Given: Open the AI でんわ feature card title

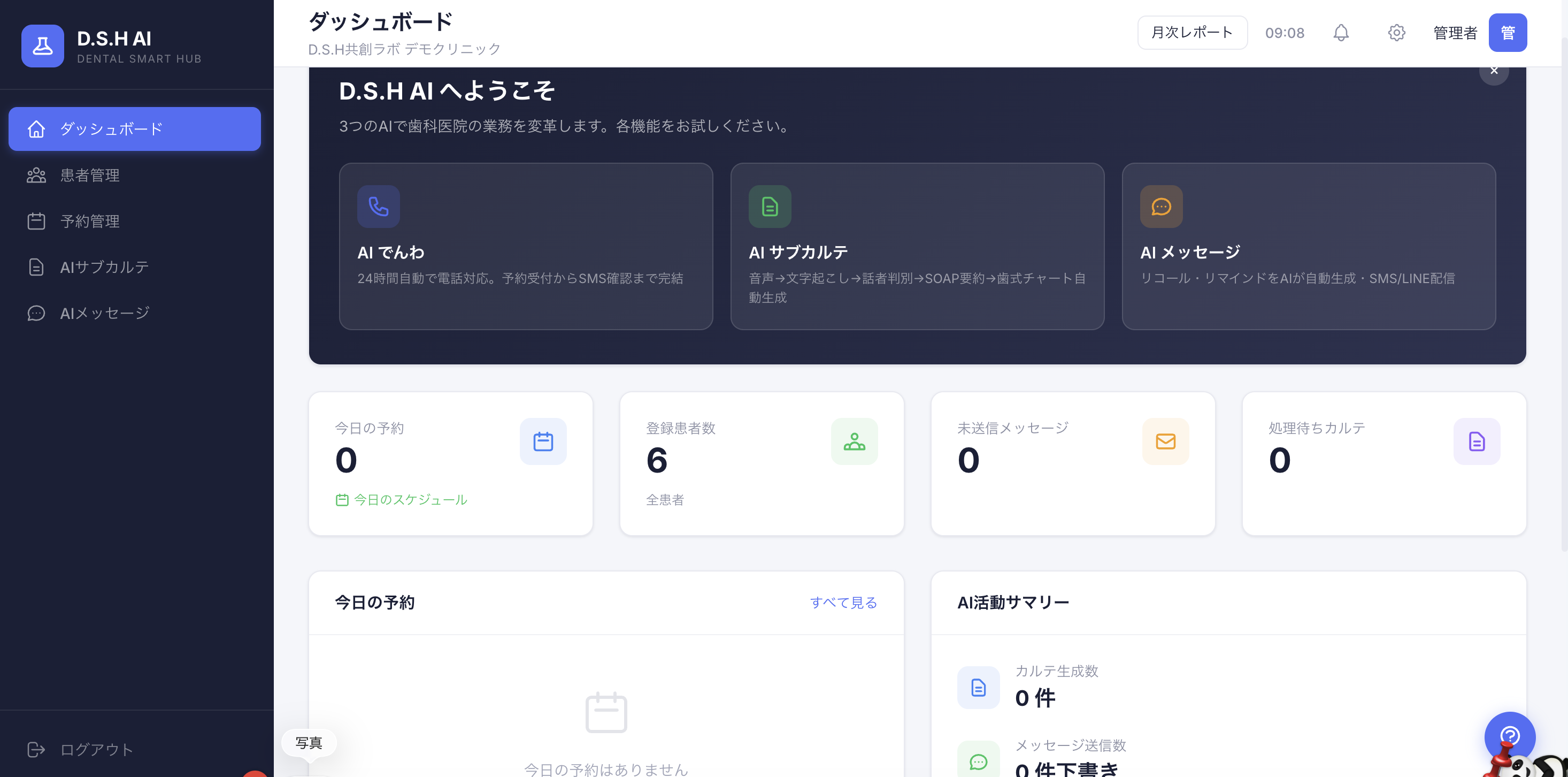Looking at the screenshot, I should (391, 252).
